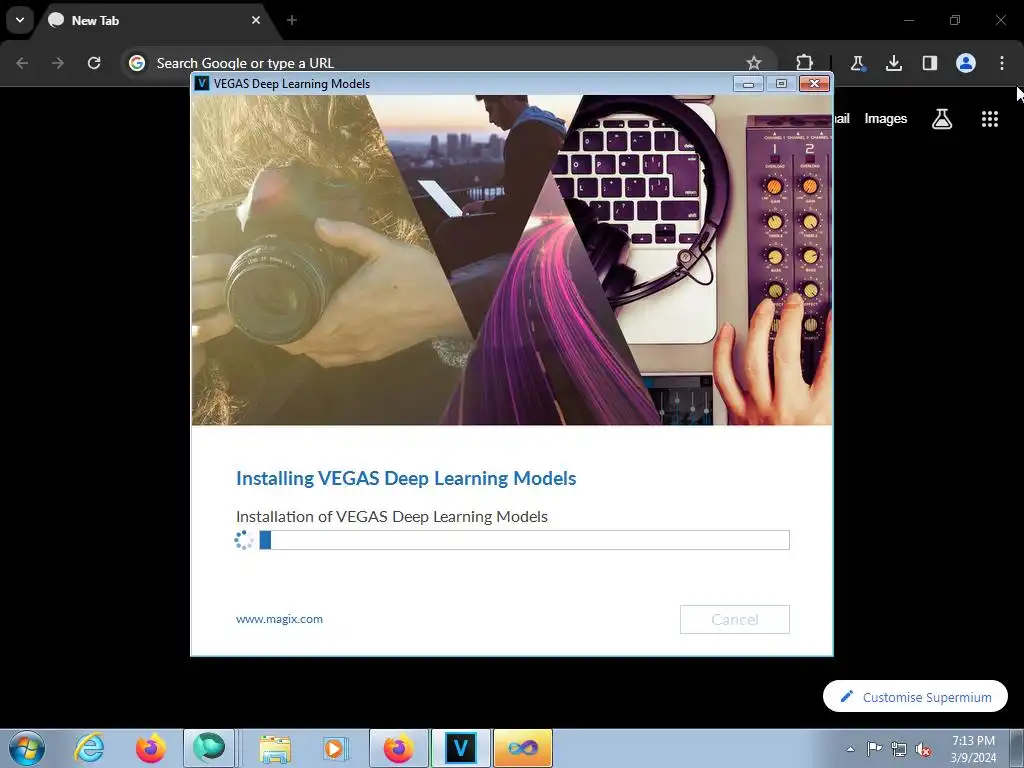Click the Customise Supermium button

point(915,697)
